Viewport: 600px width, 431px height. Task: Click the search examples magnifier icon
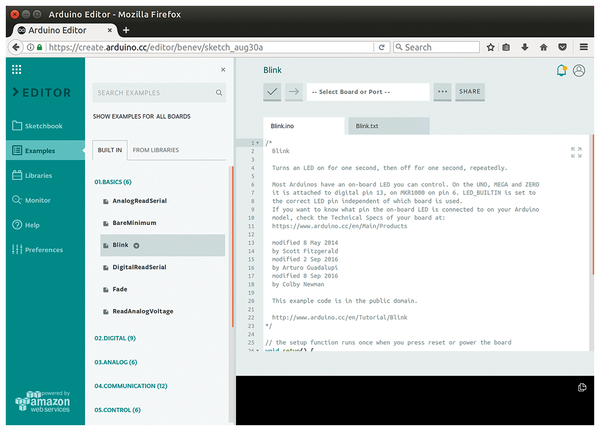pos(219,93)
